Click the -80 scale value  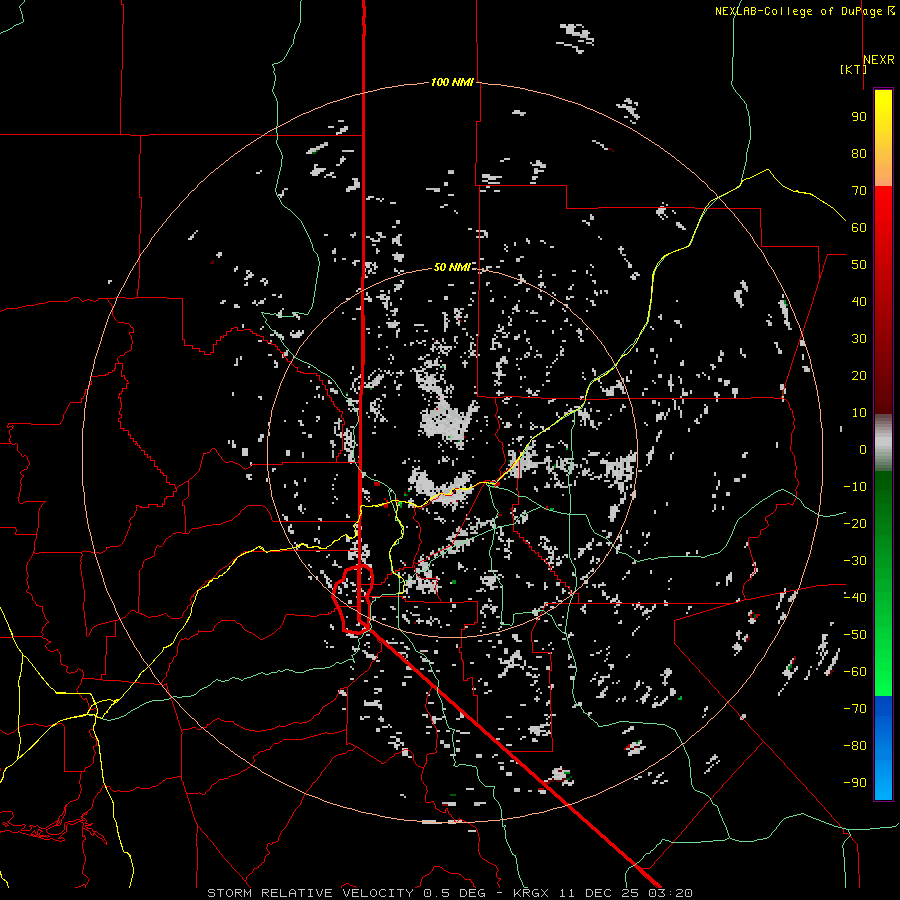[x=855, y=746]
